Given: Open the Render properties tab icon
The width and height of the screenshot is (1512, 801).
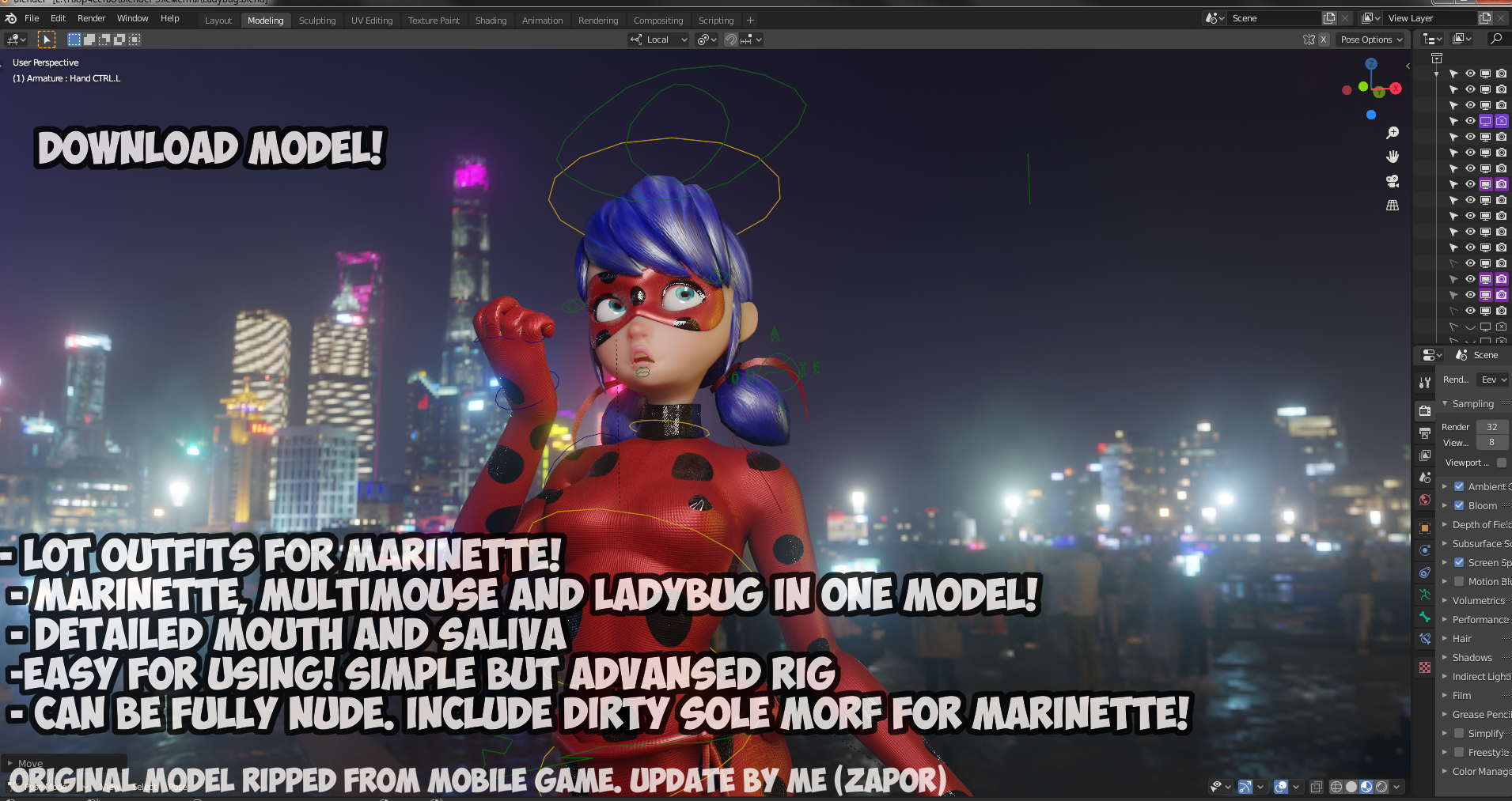Looking at the screenshot, I should [1425, 411].
